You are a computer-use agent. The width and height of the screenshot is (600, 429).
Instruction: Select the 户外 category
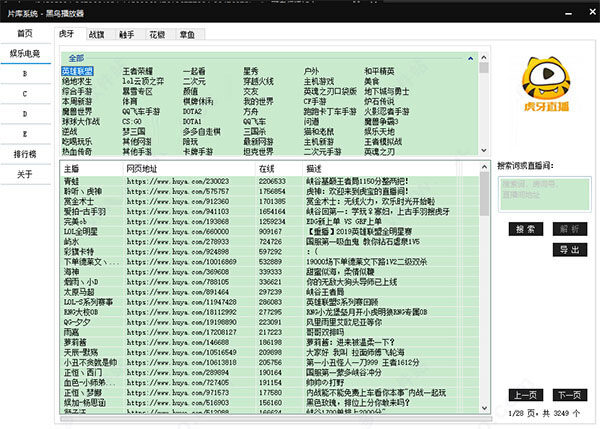click(x=311, y=71)
